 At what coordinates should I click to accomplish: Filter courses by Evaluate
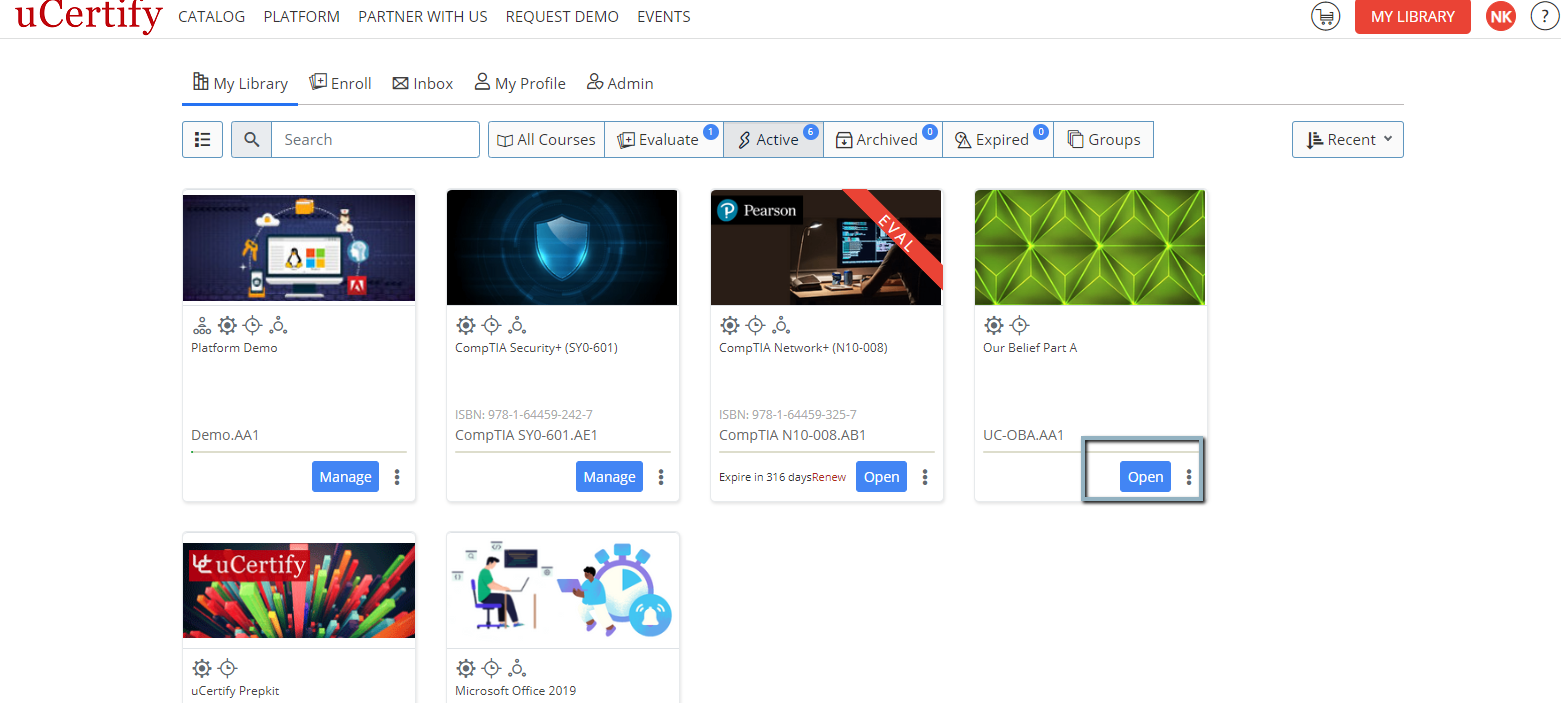663,140
